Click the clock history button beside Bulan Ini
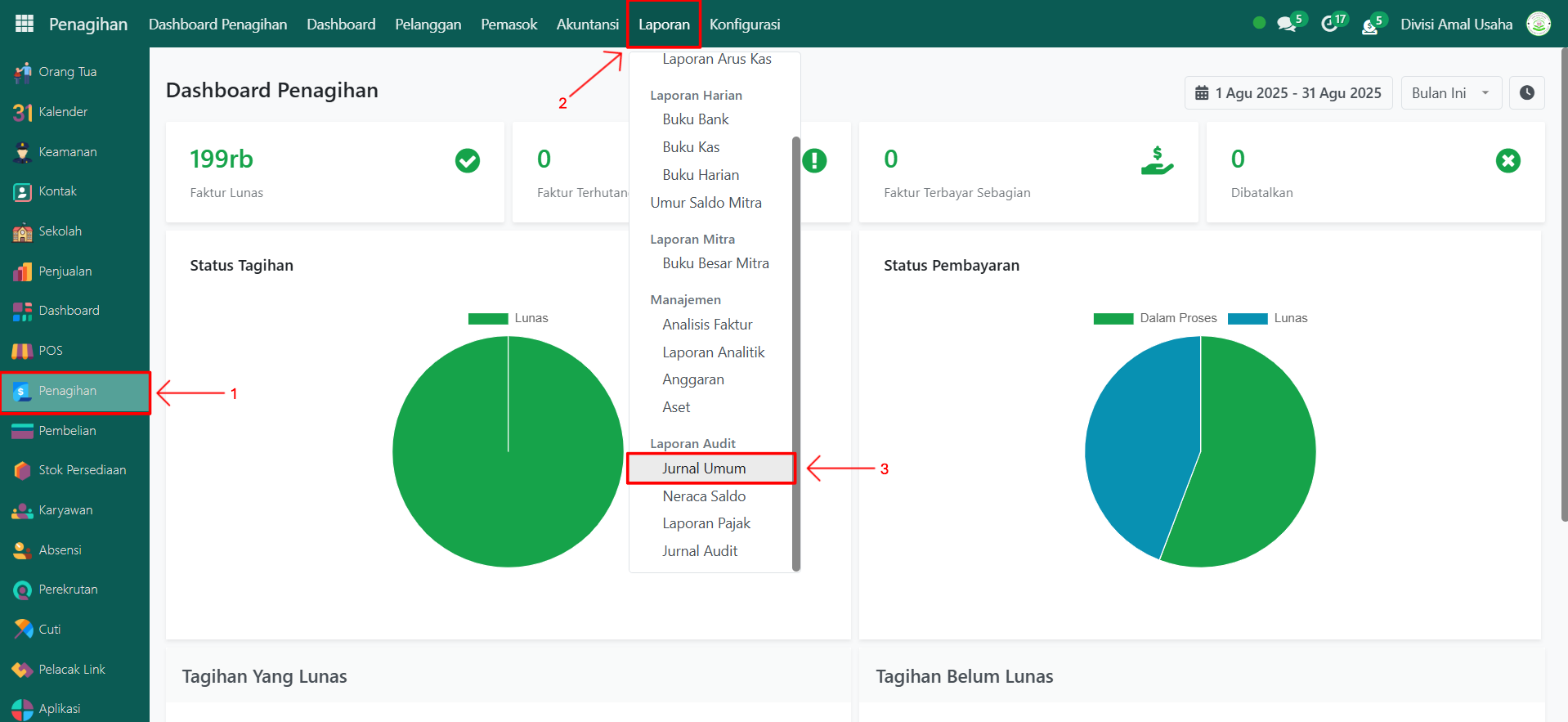1568x722 pixels. [x=1526, y=93]
